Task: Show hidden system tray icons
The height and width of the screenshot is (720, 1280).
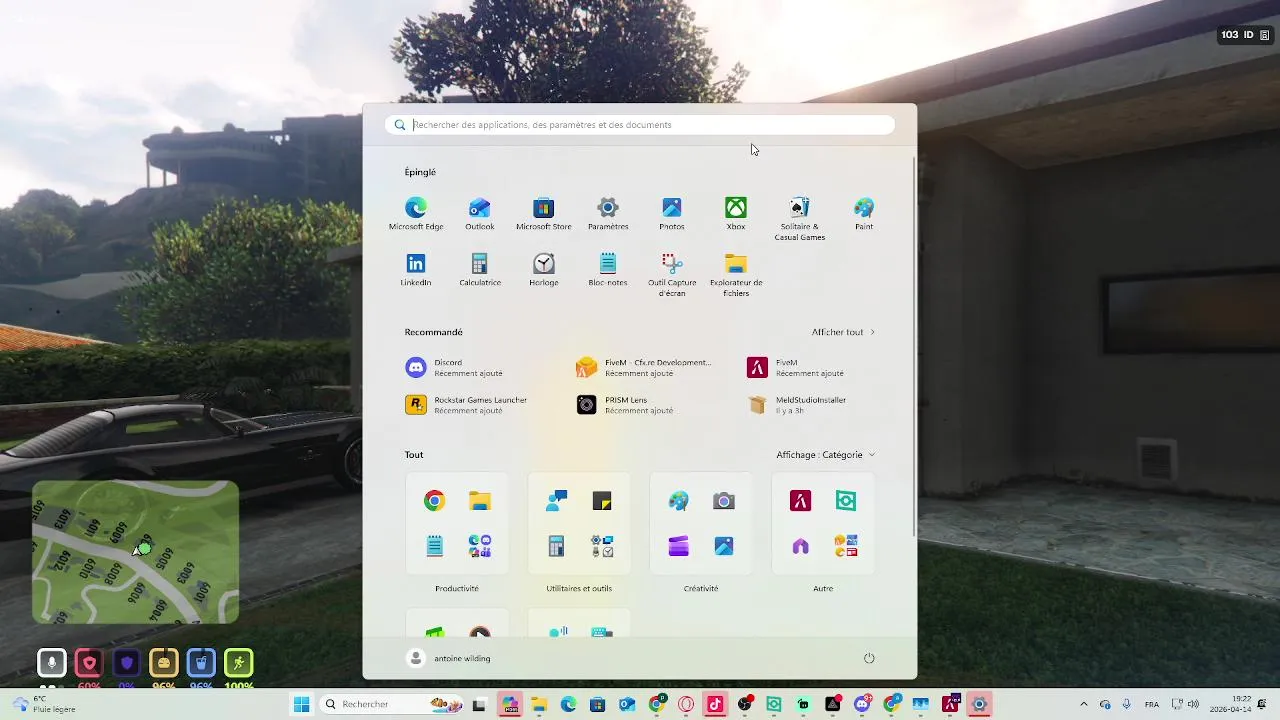Action: pos(1083,704)
